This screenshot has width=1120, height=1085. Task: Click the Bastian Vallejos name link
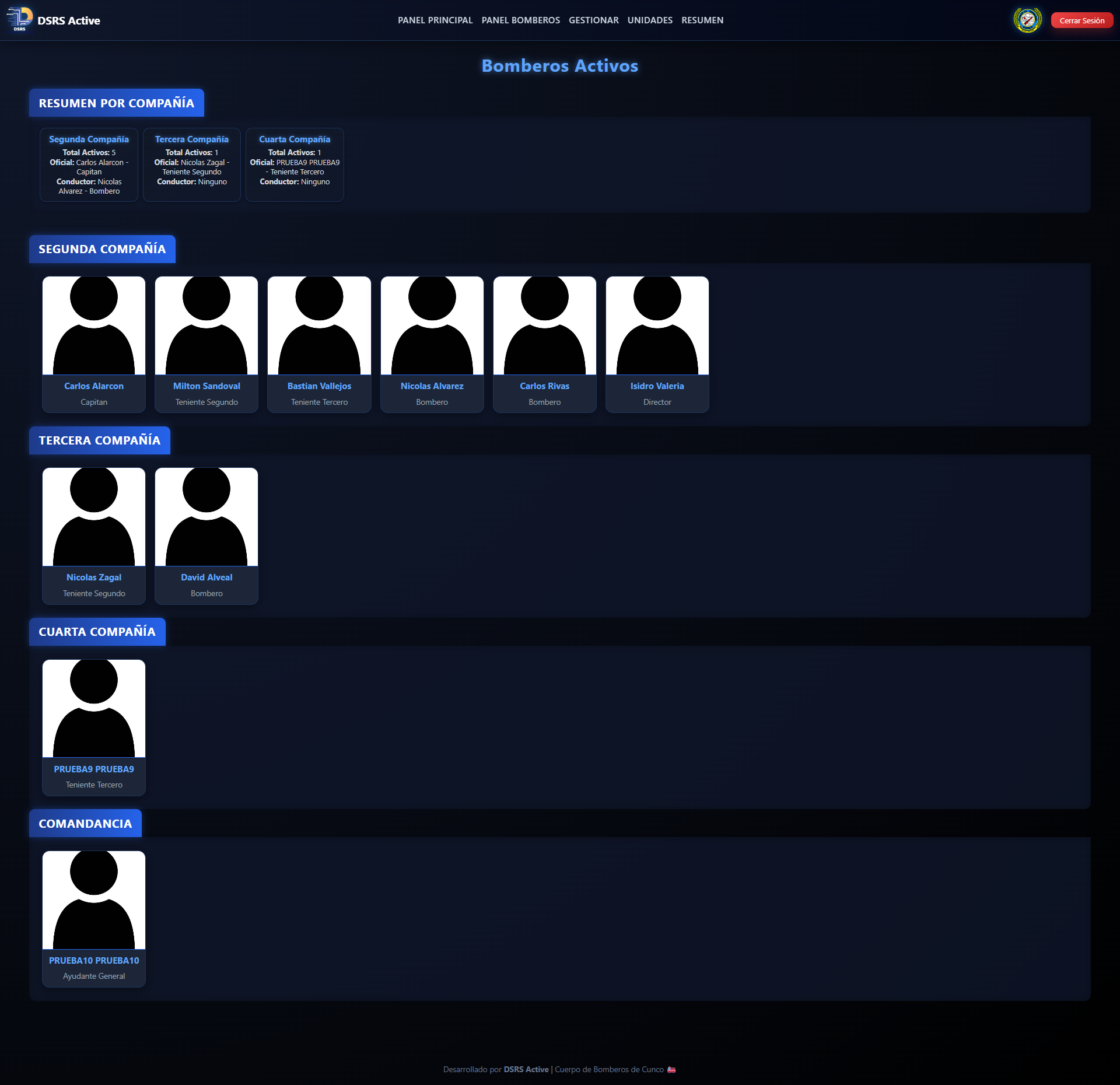pos(319,386)
